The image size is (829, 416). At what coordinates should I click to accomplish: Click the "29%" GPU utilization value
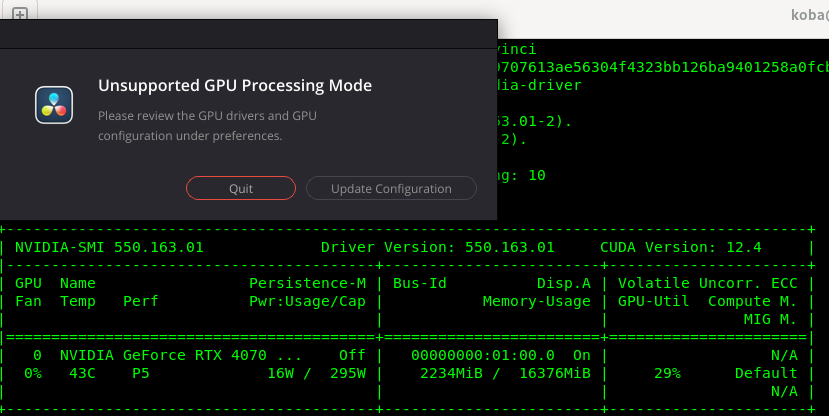pos(667,373)
